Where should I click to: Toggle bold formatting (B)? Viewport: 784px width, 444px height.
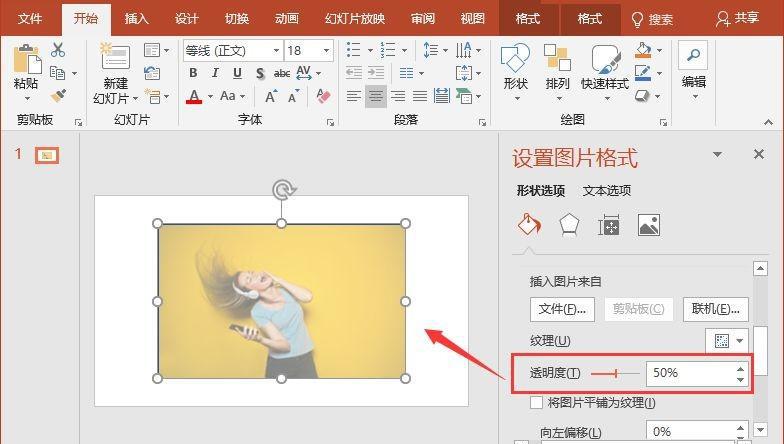pyautogui.click(x=193, y=73)
